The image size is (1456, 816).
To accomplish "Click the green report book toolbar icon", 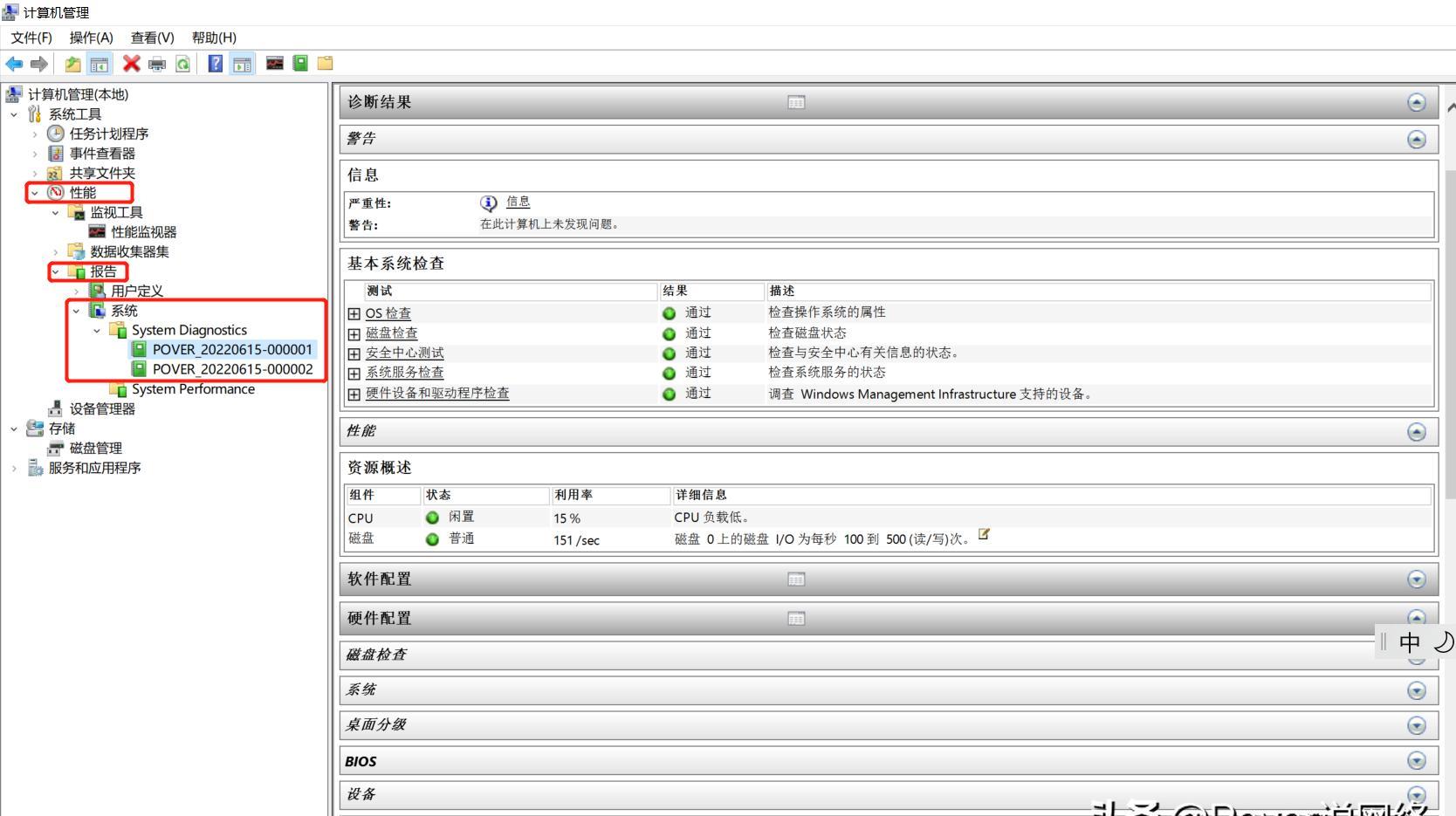I will pyautogui.click(x=300, y=63).
